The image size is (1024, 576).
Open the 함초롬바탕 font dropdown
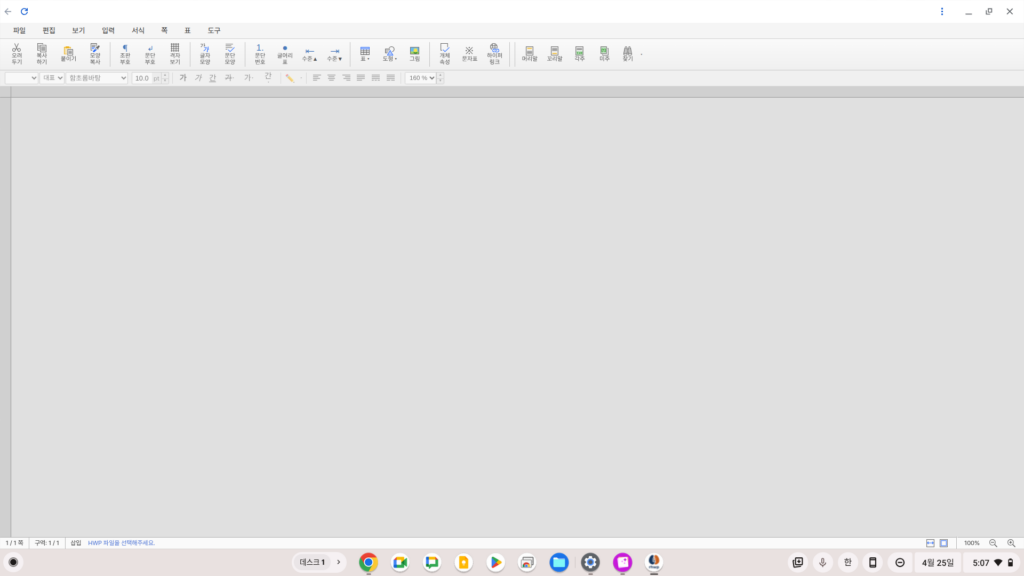[x=97, y=78]
